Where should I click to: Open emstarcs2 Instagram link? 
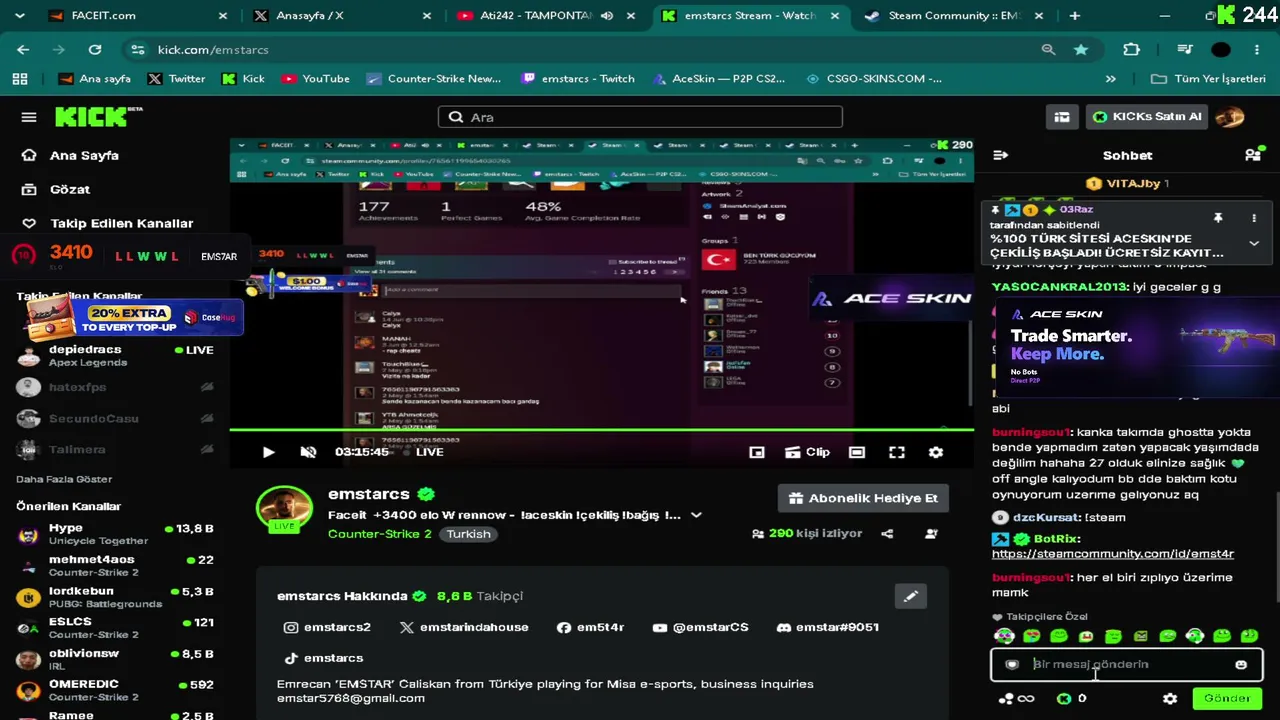coord(327,627)
